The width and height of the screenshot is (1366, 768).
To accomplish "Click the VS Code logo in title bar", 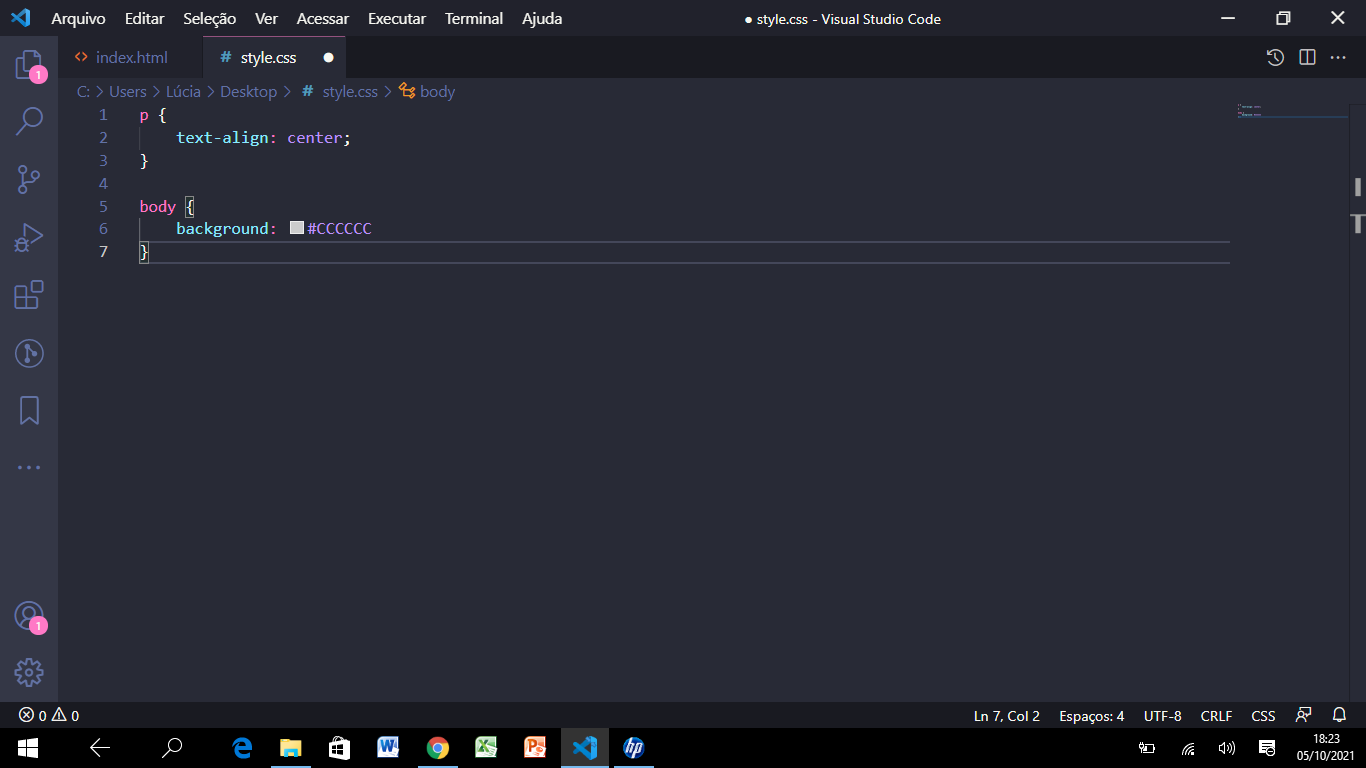I will [x=20, y=18].
